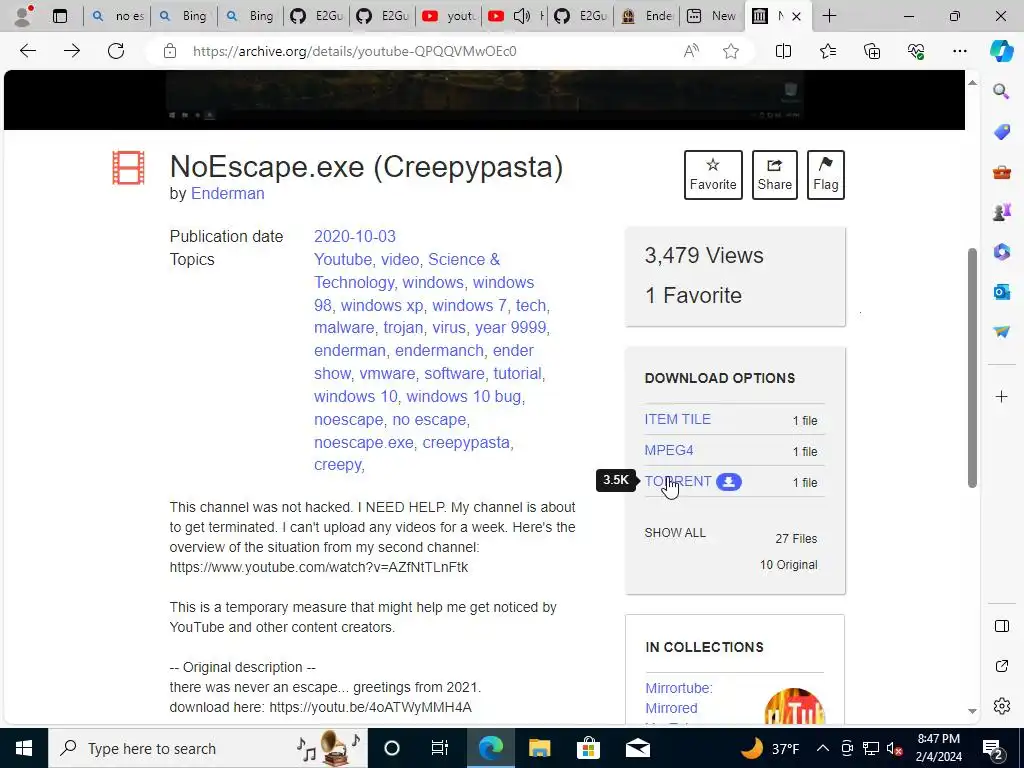Viewport: 1024px width, 768px height.
Task: Open the 'windows xp' topic link
Action: point(382,306)
